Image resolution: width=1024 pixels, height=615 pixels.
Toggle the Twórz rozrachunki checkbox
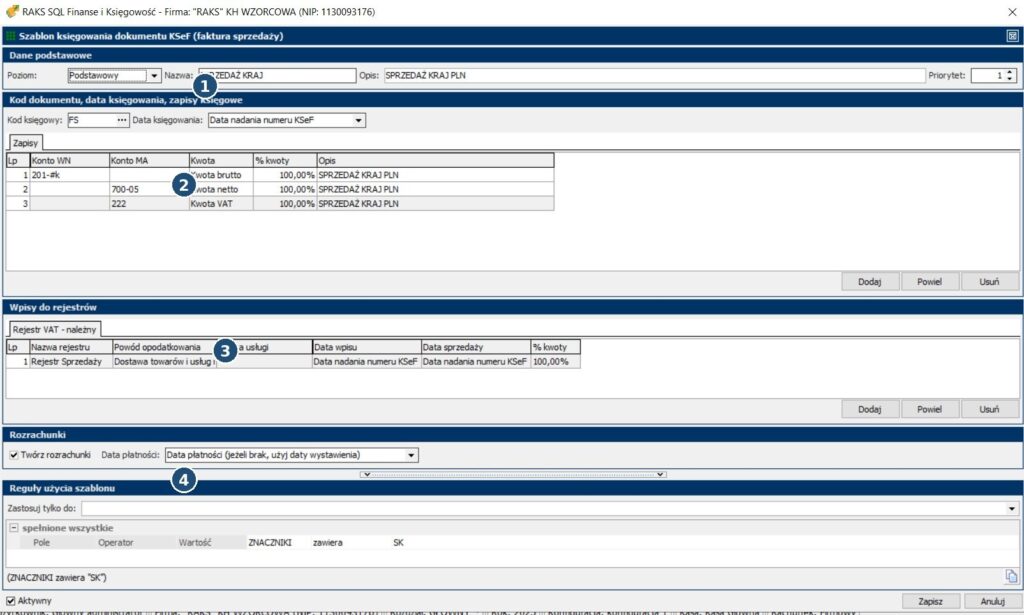point(13,455)
